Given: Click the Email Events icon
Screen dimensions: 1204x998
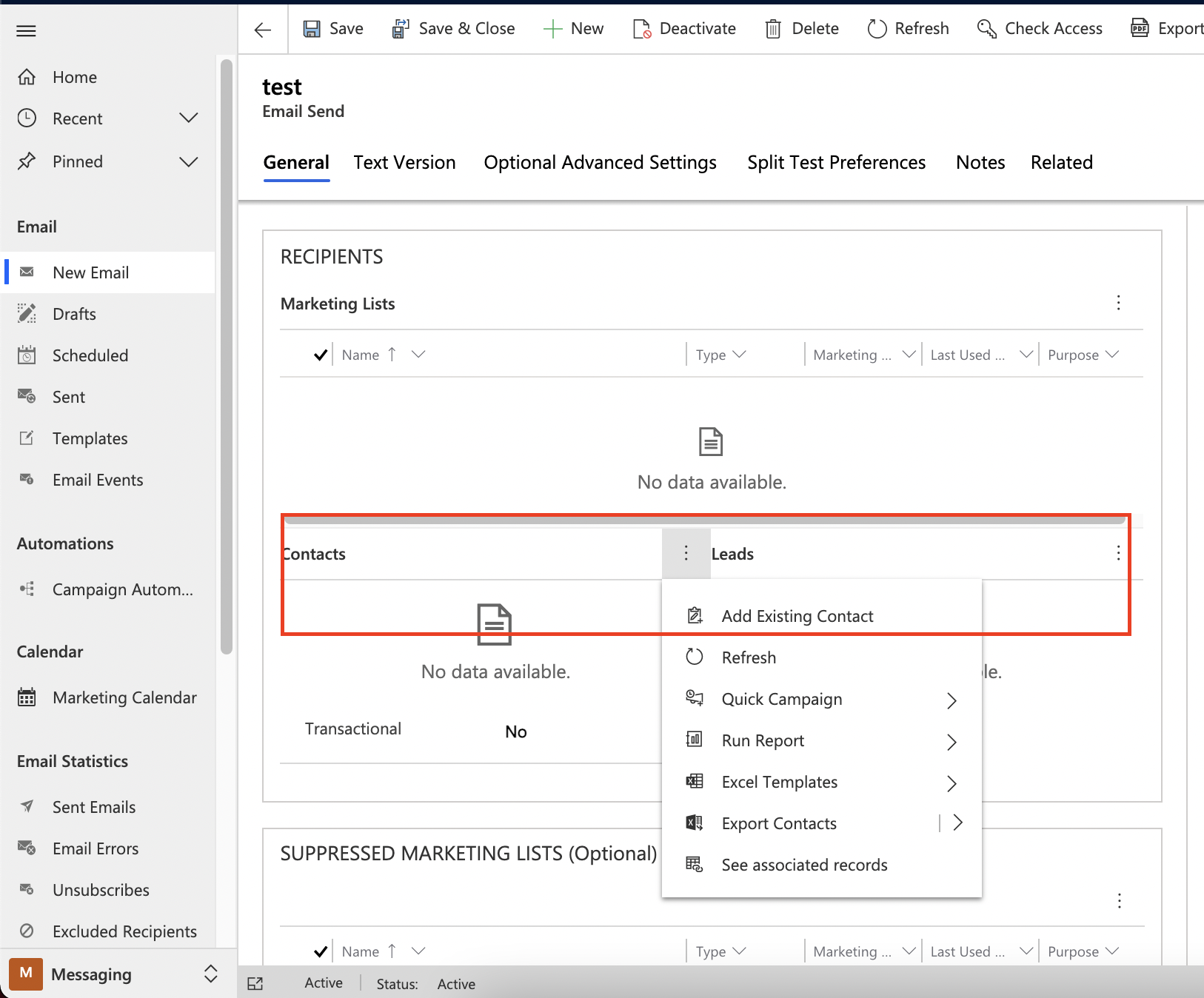Looking at the screenshot, I should (x=27, y=480).
